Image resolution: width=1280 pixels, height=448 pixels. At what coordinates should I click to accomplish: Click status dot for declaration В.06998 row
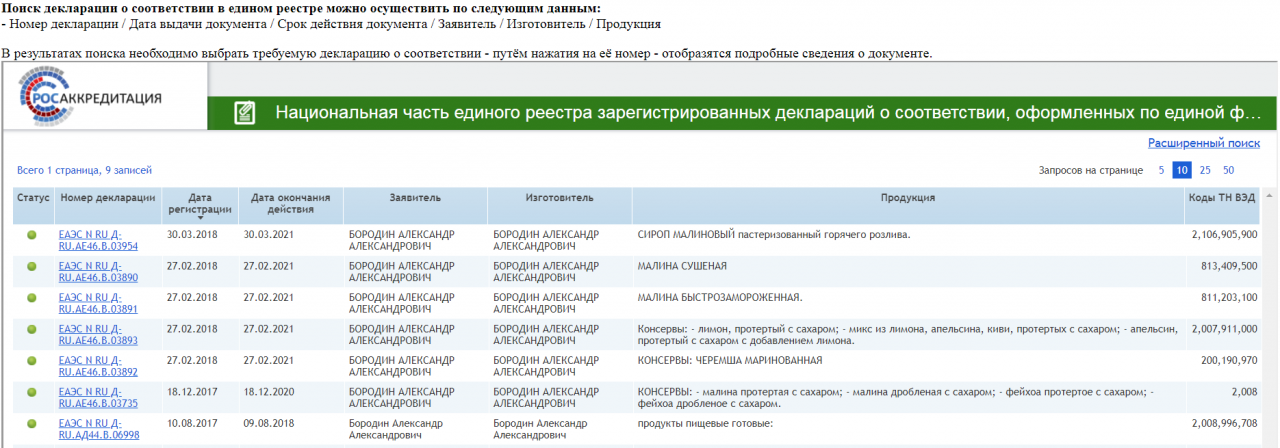coord(32,423)
